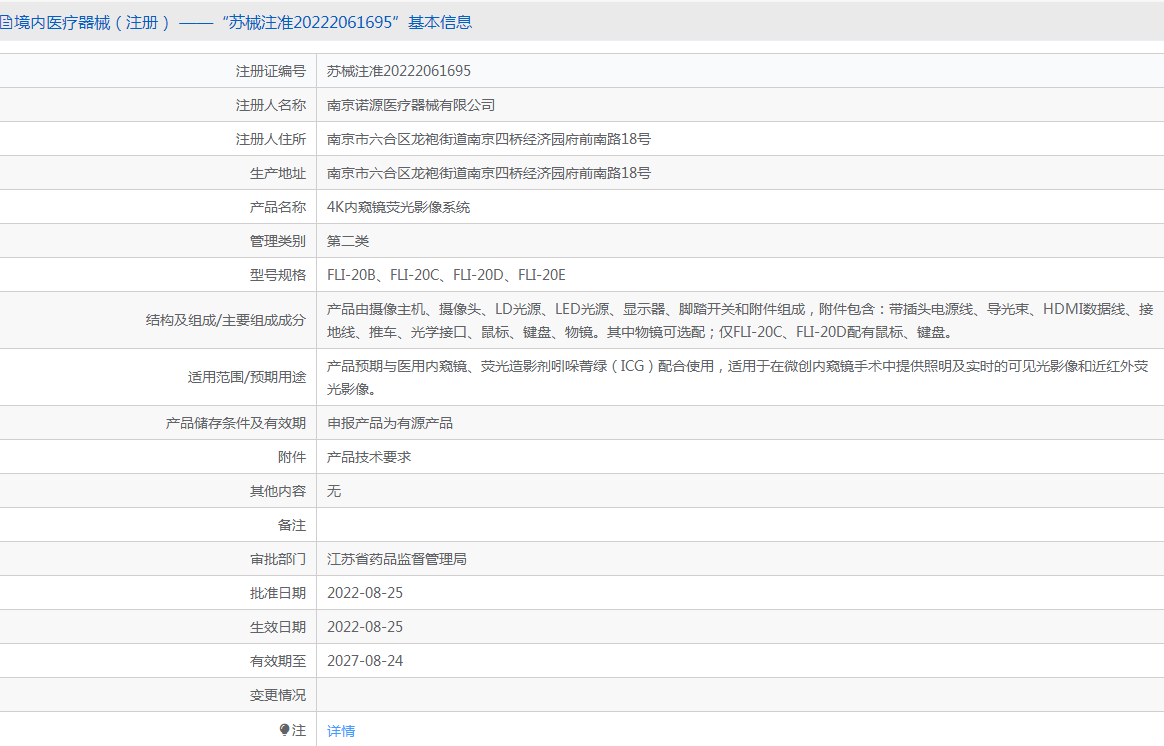Click the 产品名称 label

[278, 207]
